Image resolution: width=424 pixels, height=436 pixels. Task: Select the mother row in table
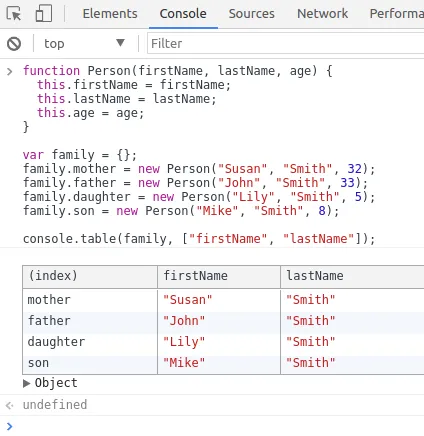tap(223, 300)
